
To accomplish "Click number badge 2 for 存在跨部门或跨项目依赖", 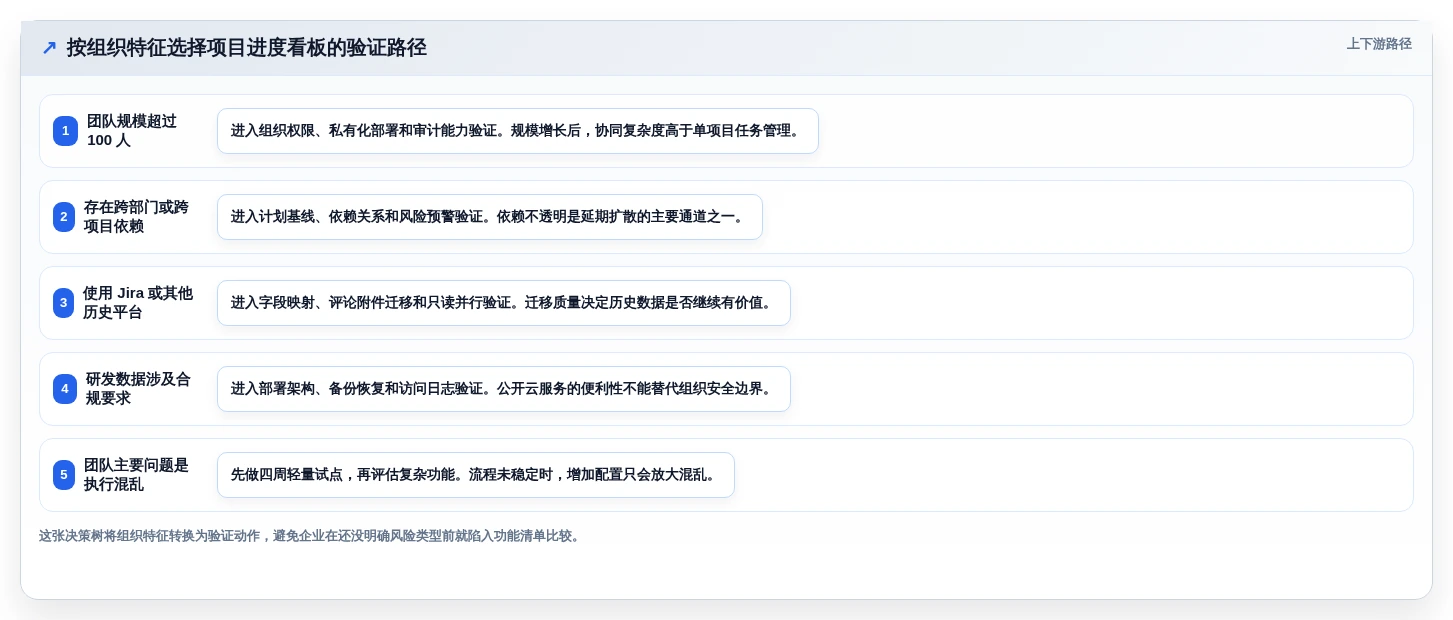I will click(x=64, y=217).
